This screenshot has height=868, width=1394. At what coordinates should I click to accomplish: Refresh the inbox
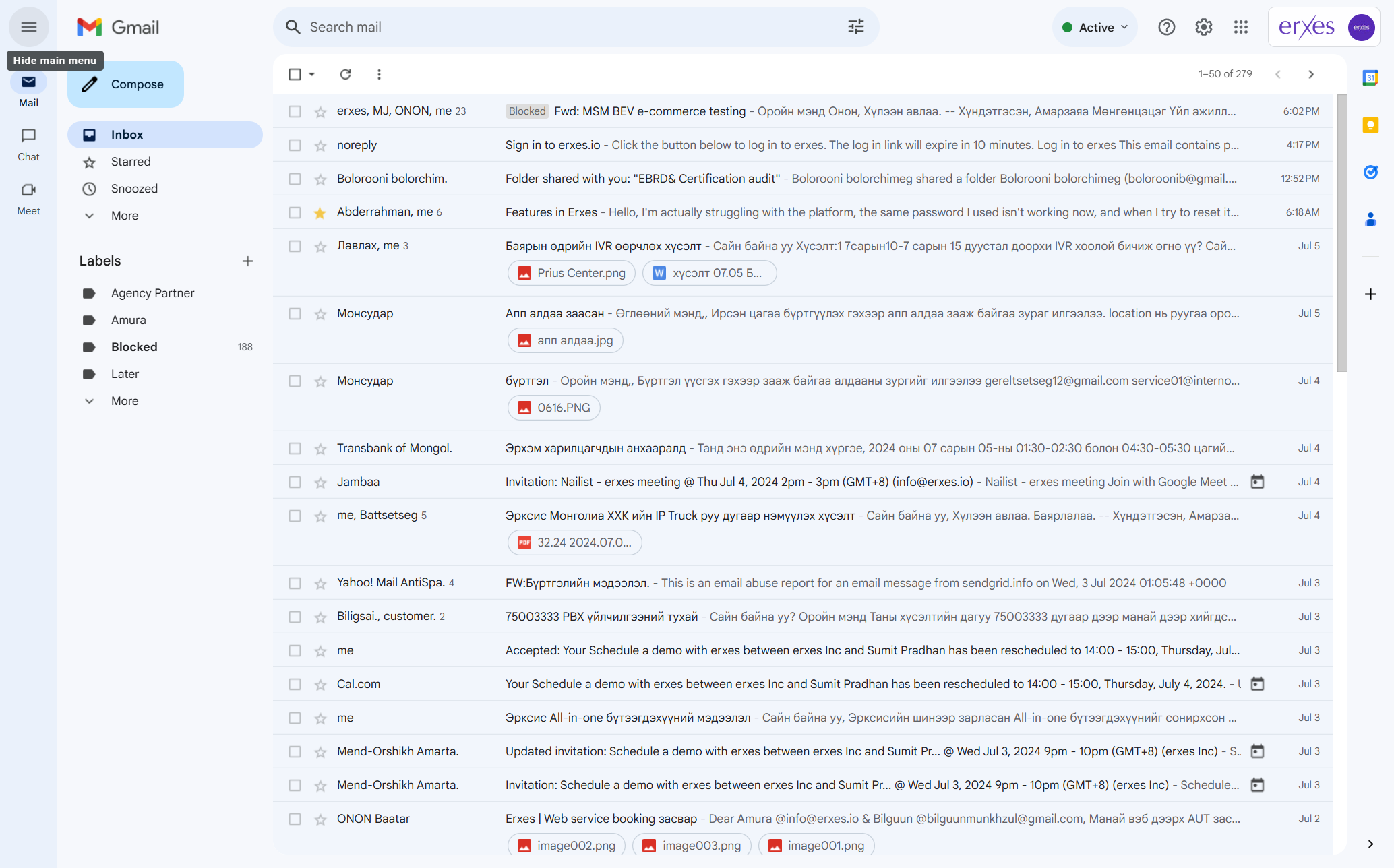click(x=345, y=74)
